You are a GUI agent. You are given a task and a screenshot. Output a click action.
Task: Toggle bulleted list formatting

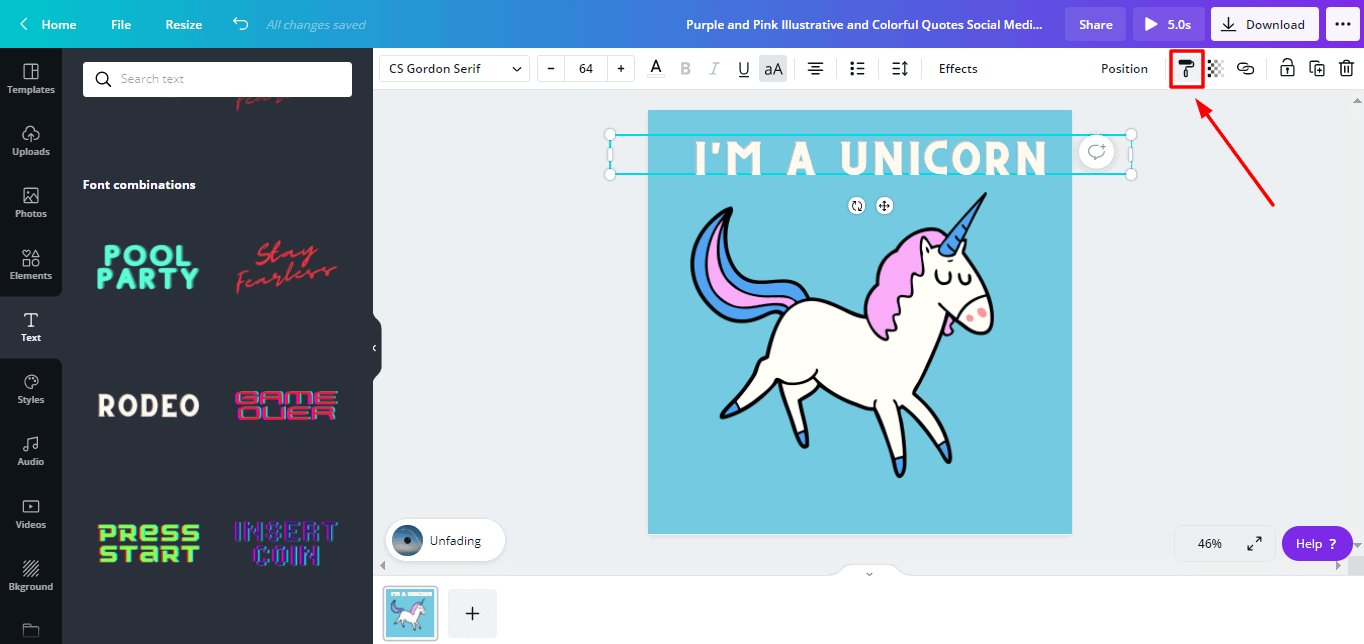coord(857,69)
